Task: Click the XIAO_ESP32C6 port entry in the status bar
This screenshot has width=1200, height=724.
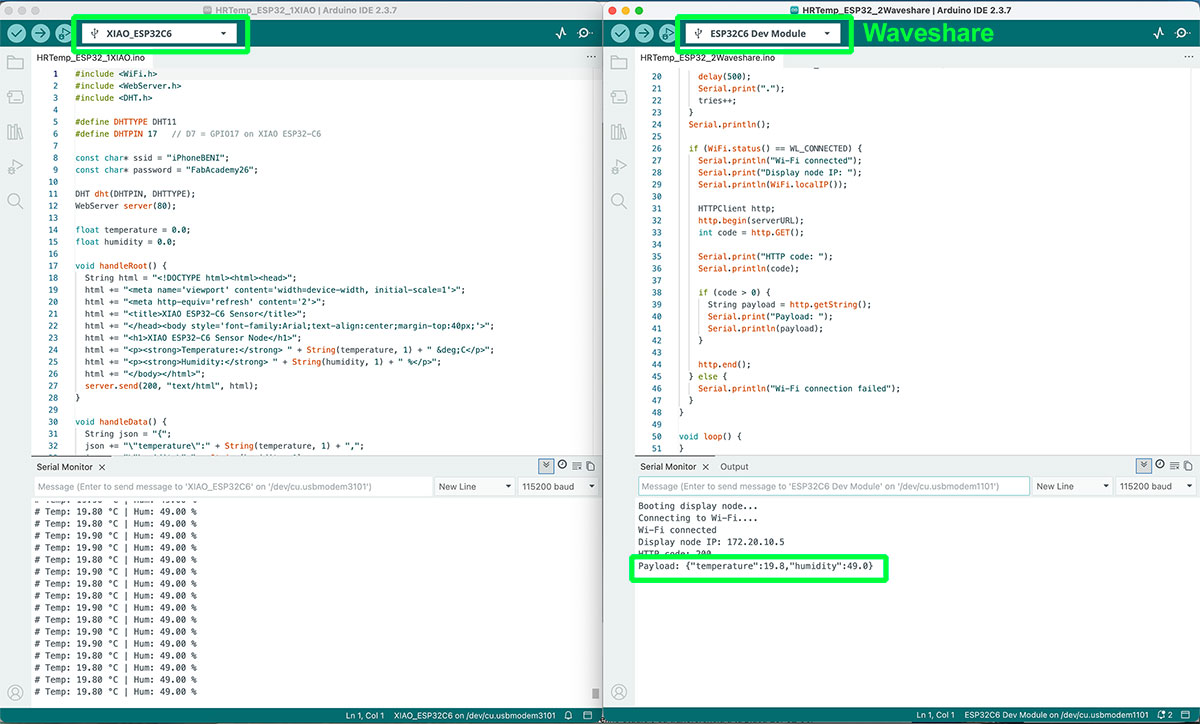Action: pos(473,716)
